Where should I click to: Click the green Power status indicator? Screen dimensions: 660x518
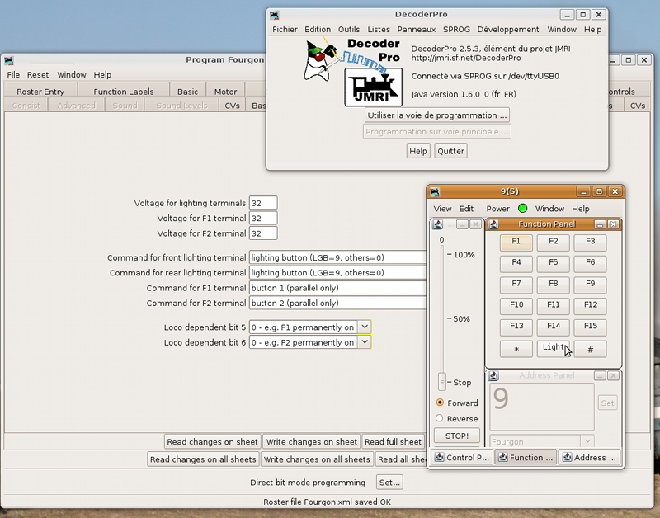tap(522, 208)
